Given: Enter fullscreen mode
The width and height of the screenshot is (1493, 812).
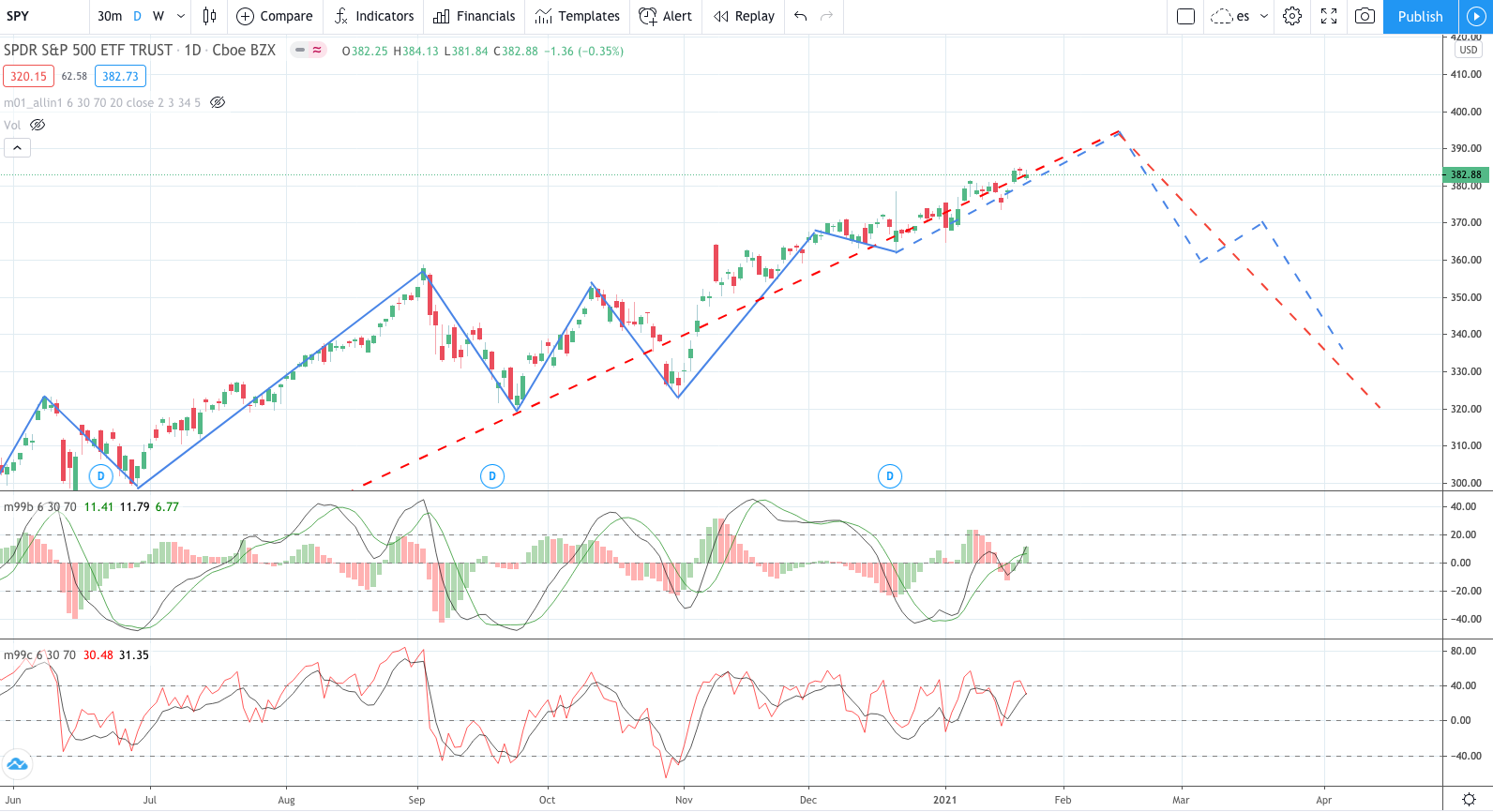Looking at the screenshot, I should click(x=1329, y=16).
